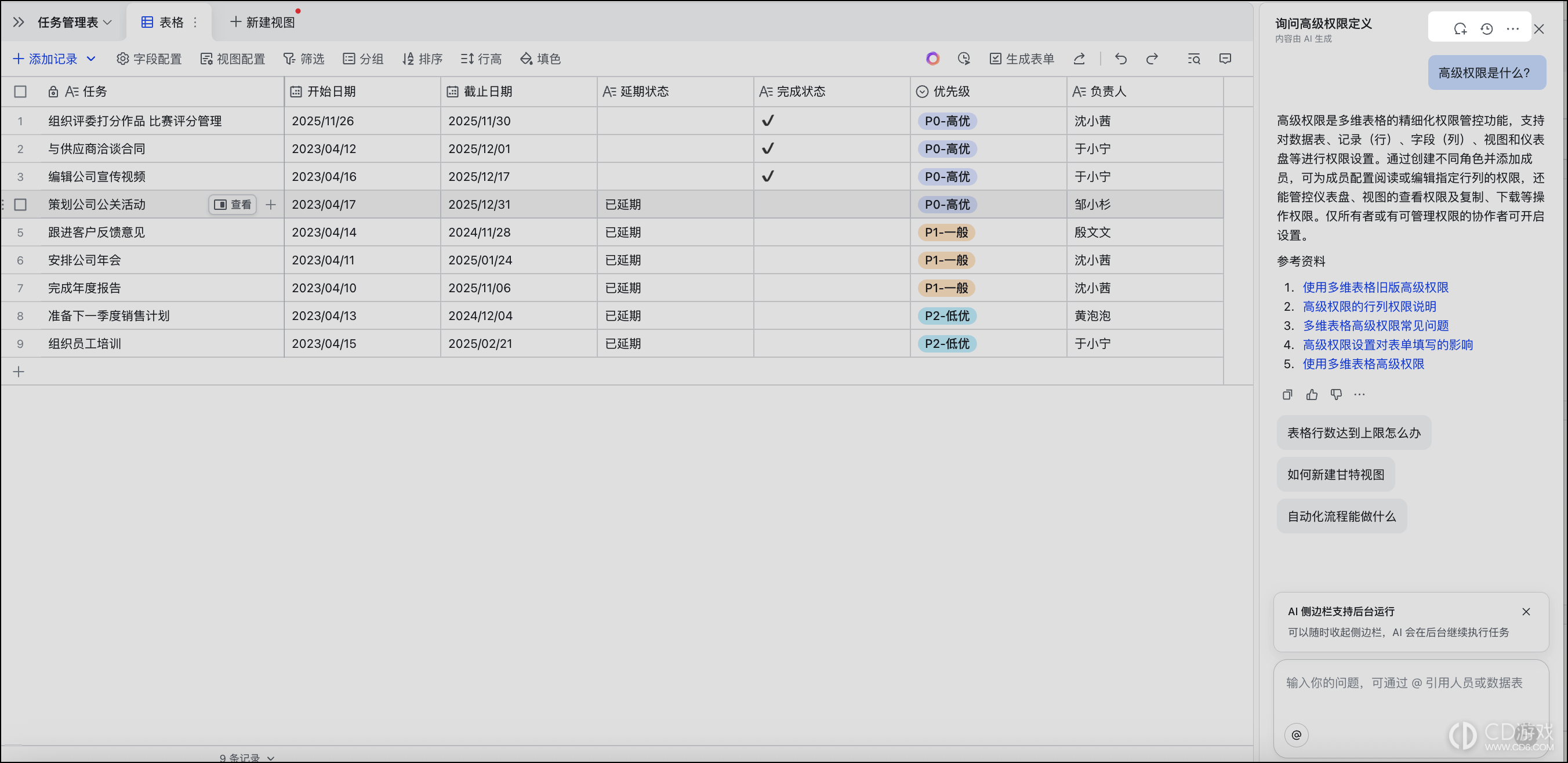This screenshot has width=1568, height=763.
Task: Copy the AI answer
Action: point(1287,395)
